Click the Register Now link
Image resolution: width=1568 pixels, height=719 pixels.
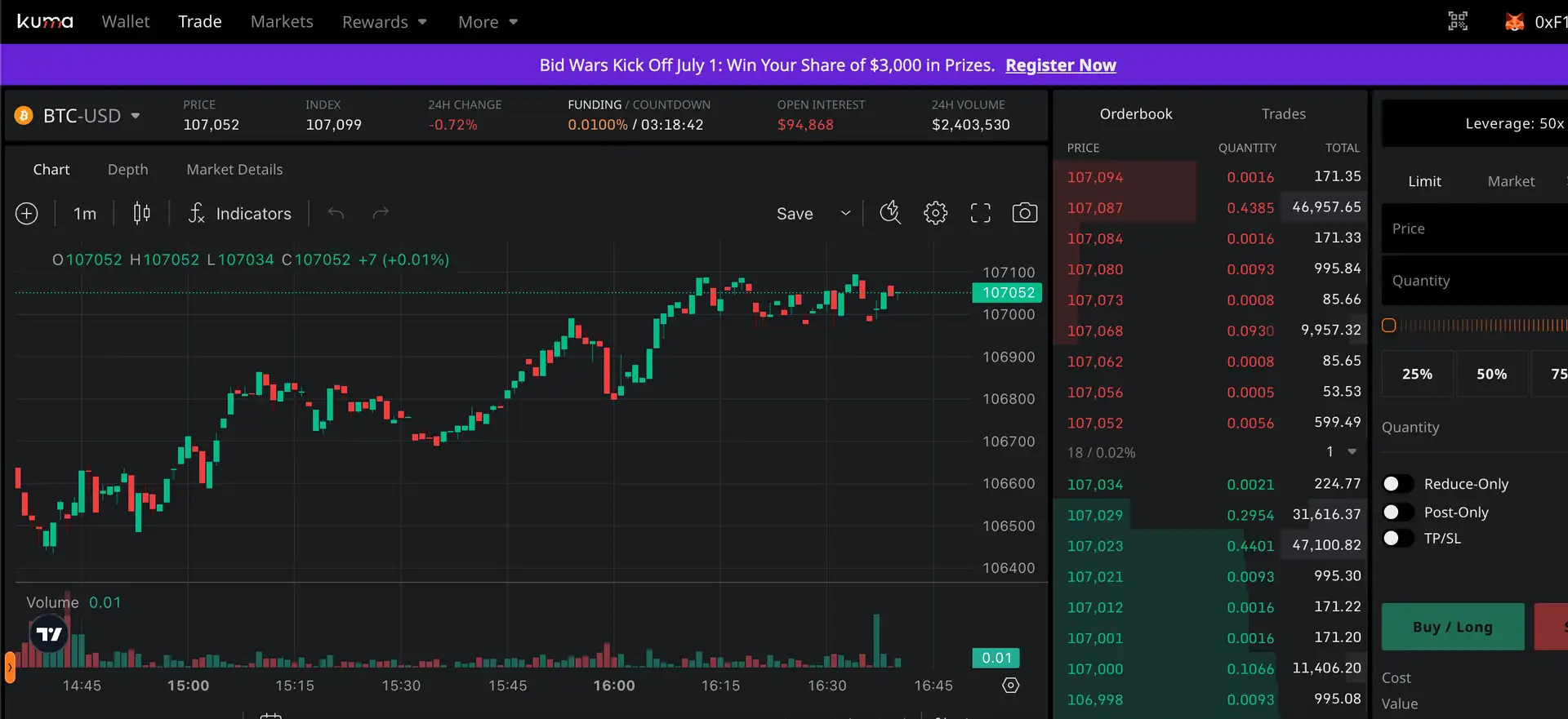[1060, 65]
